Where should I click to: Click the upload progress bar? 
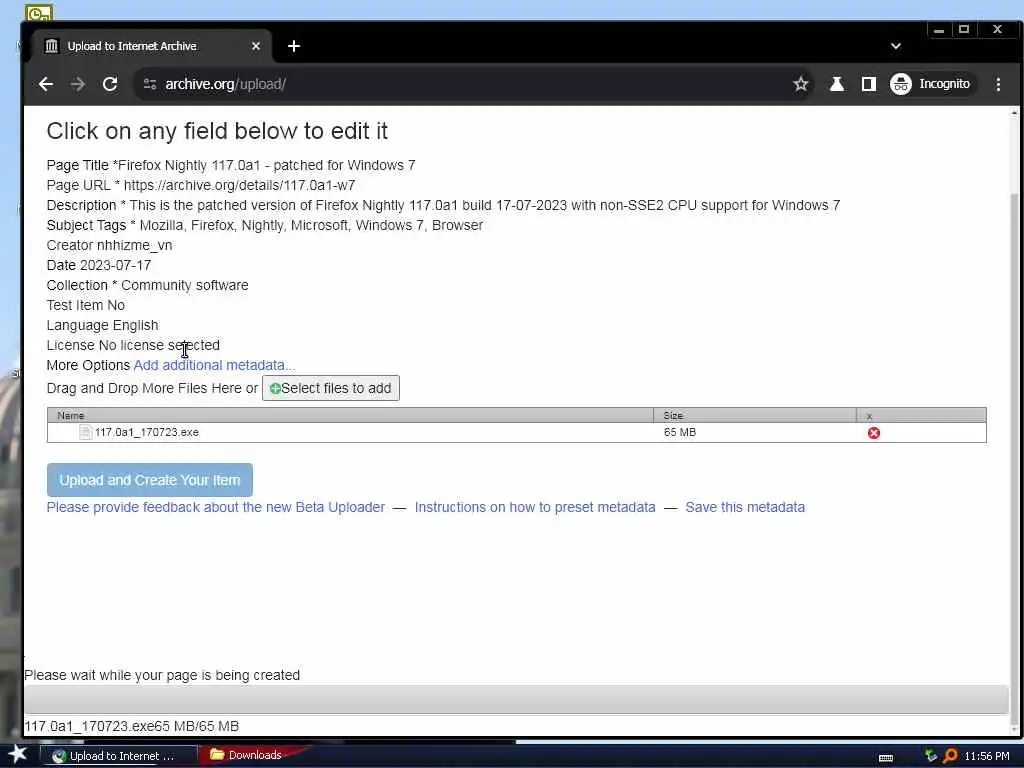click(517, 700)
